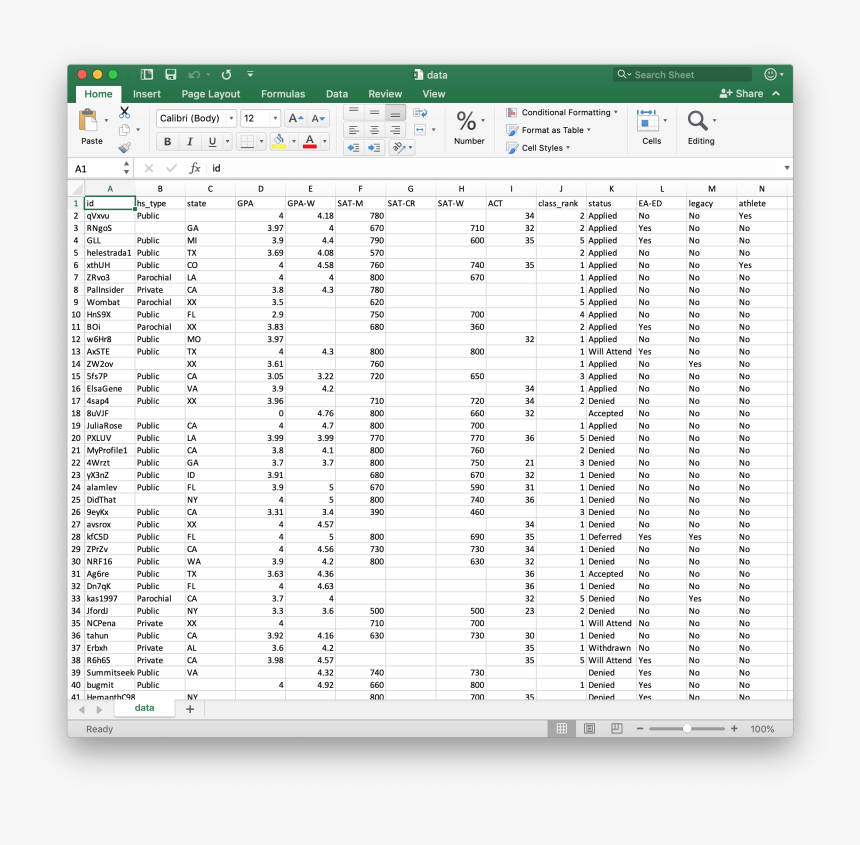Select column K header
This screenshot has width=860, height=845.
pyautogui.click(x=611, y=189)
